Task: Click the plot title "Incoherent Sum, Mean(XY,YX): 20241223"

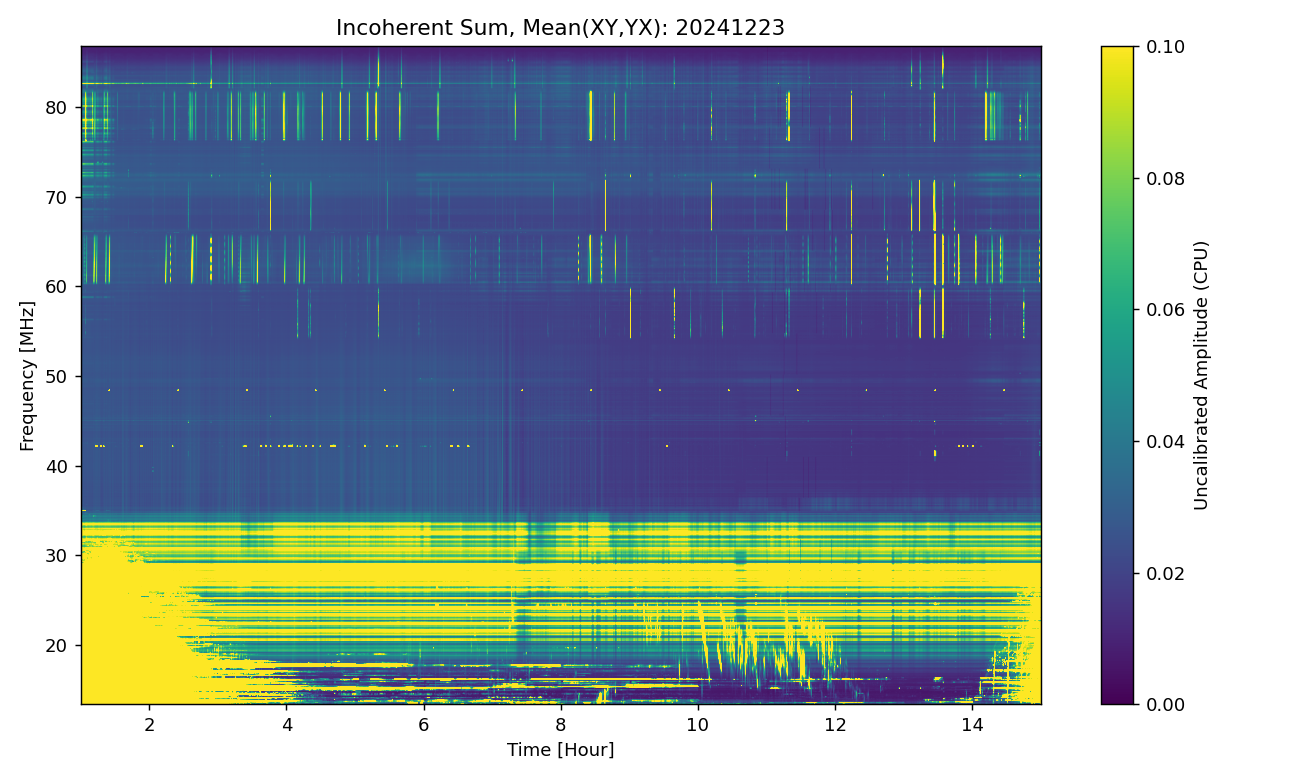Action: pos(560,28)
